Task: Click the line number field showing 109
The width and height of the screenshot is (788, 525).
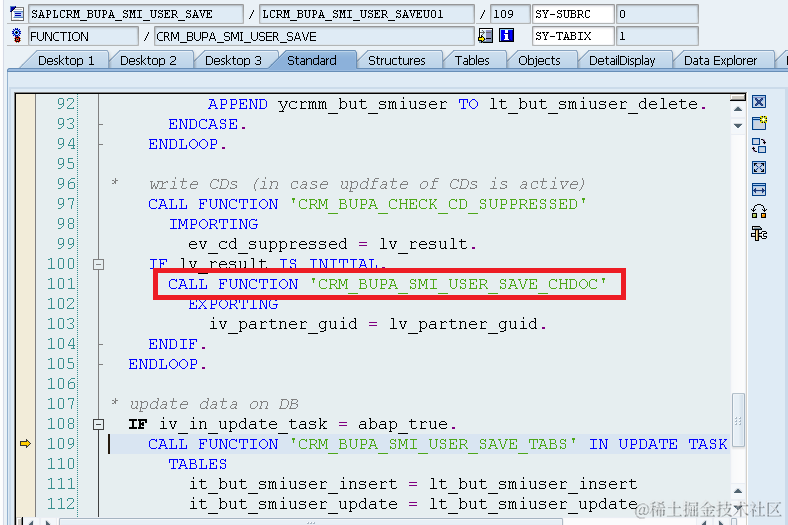Action: [510, 14]
